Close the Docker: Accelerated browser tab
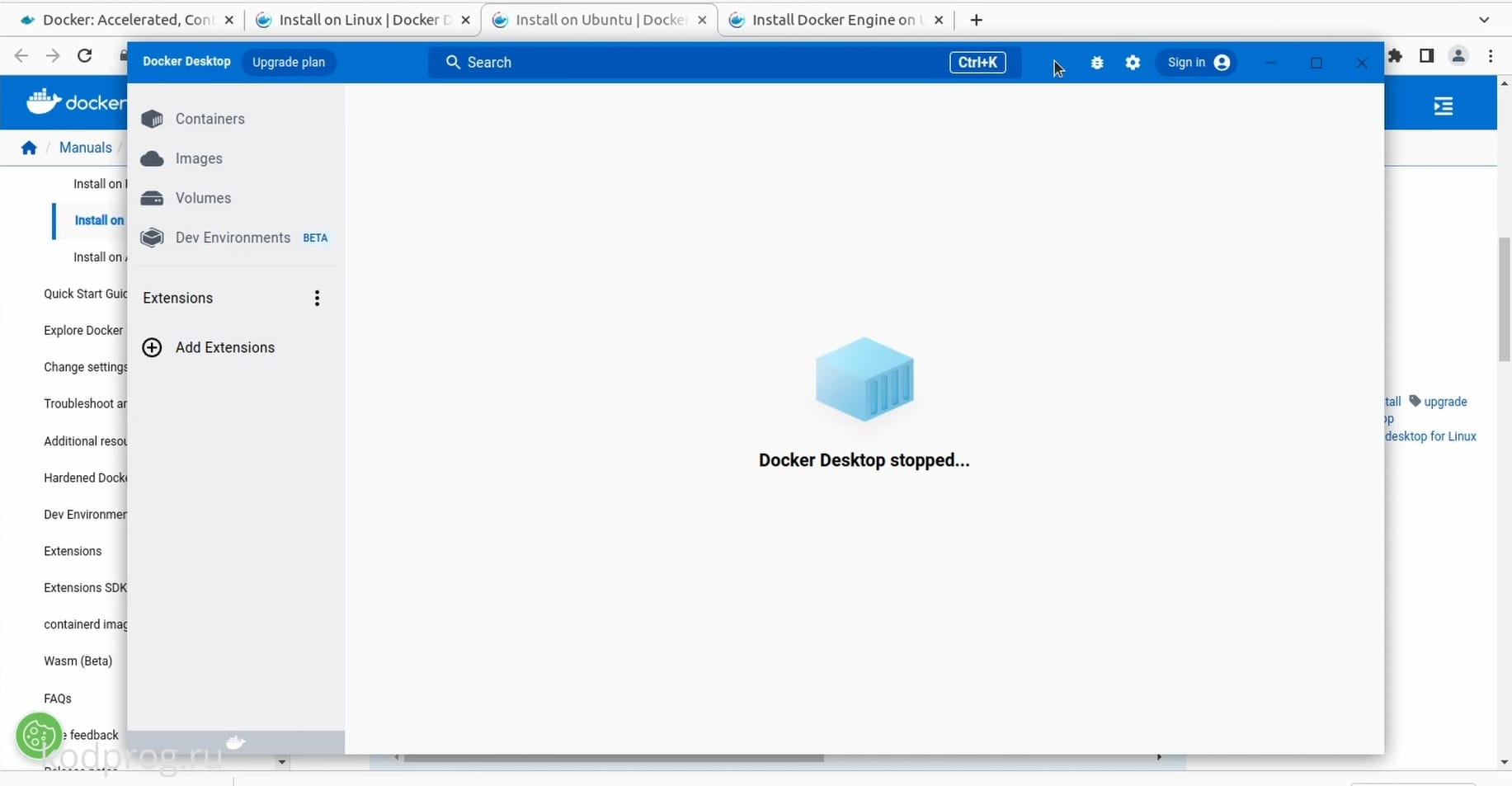This screenshot has width=1512, height=786. tap(229, 21)
